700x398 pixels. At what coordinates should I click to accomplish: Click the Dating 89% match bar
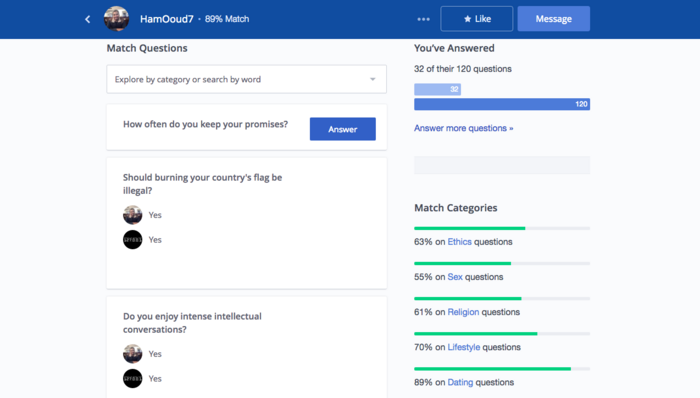tap(502, 369)
